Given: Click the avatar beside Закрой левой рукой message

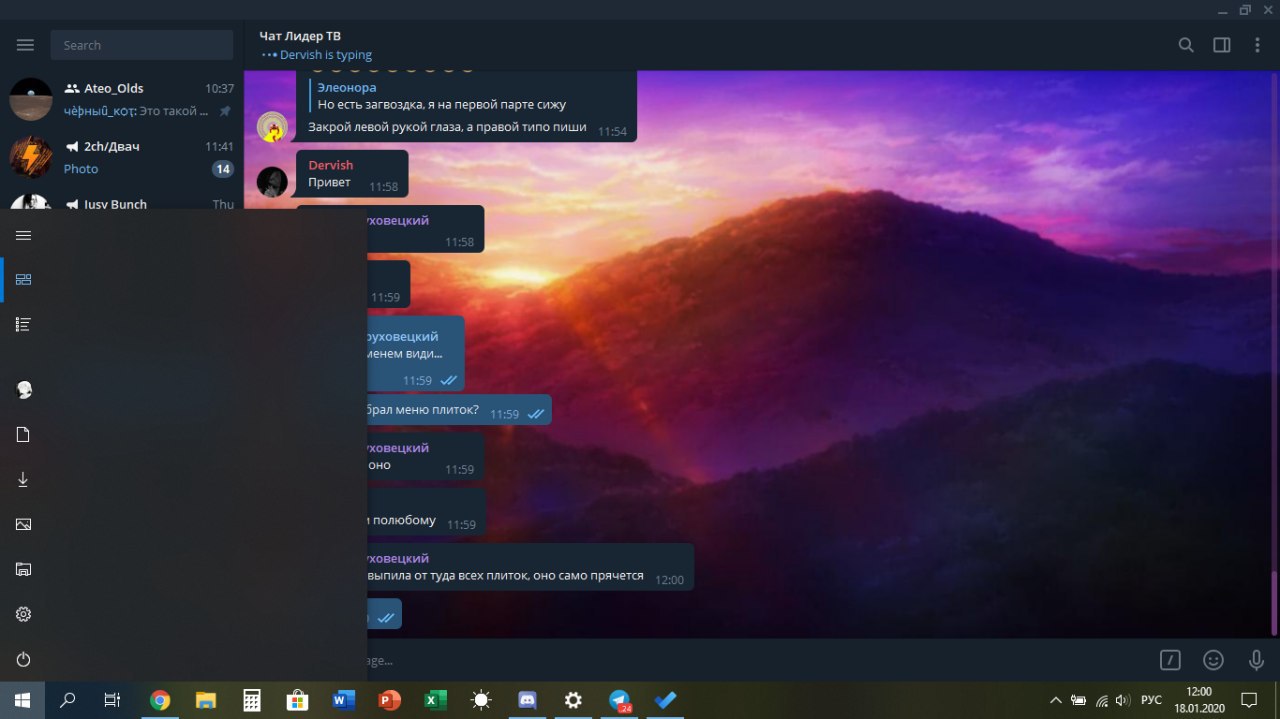Looking at the screenshot, I should 273,127.
